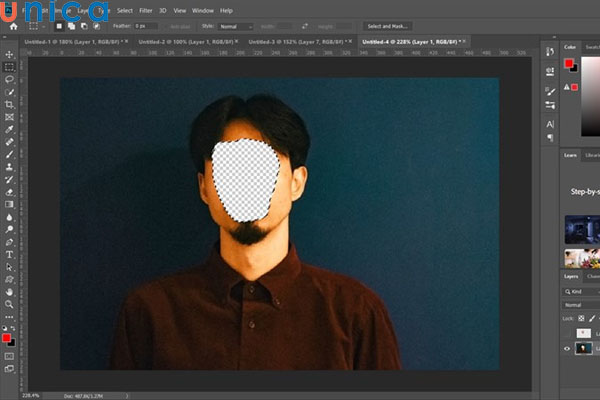Select the Lasso tool
600x400 pixels.
coord(9,80)
